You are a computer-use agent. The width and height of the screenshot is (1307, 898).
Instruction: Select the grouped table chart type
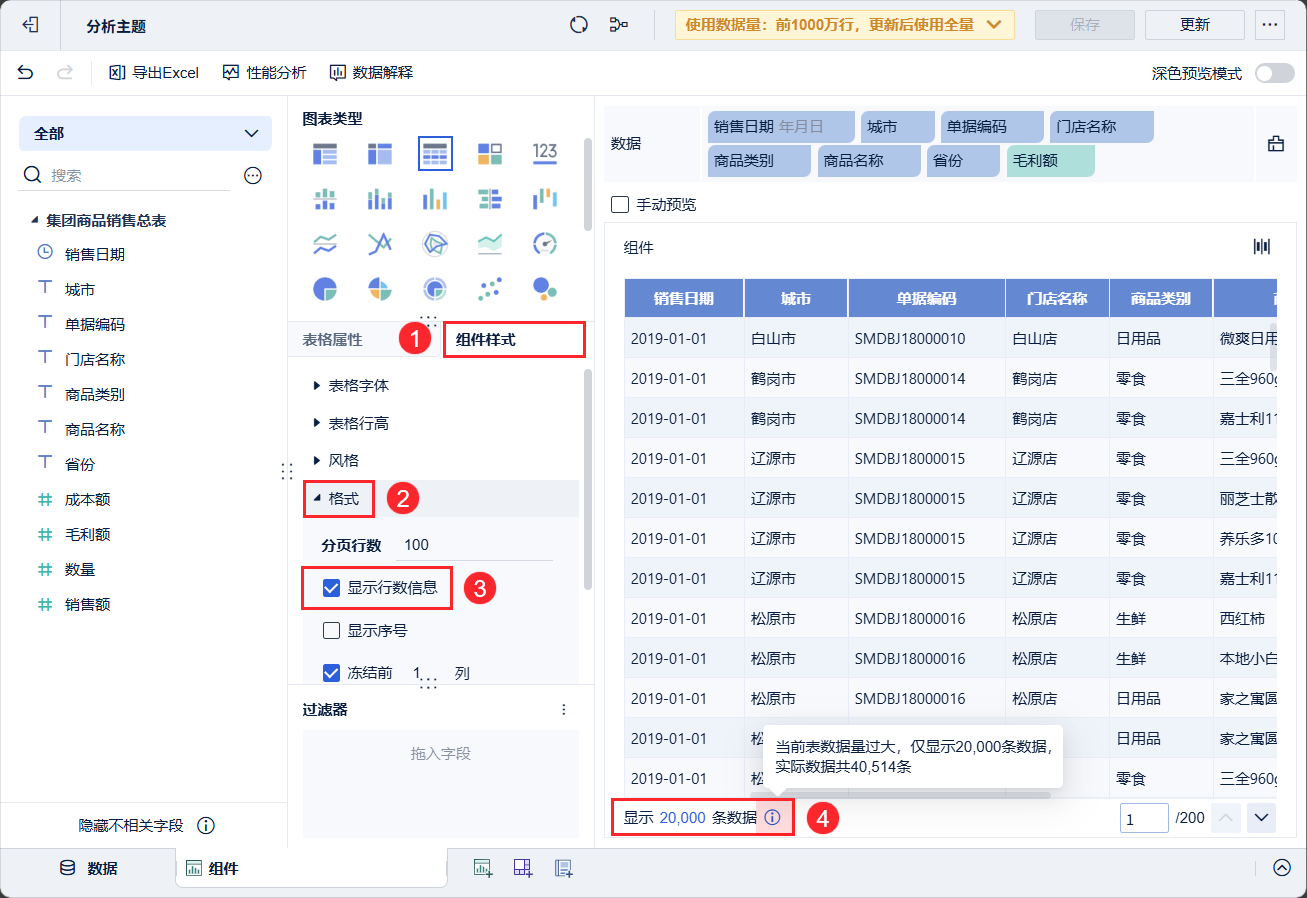pyautogui.click(x=325, y=154)
